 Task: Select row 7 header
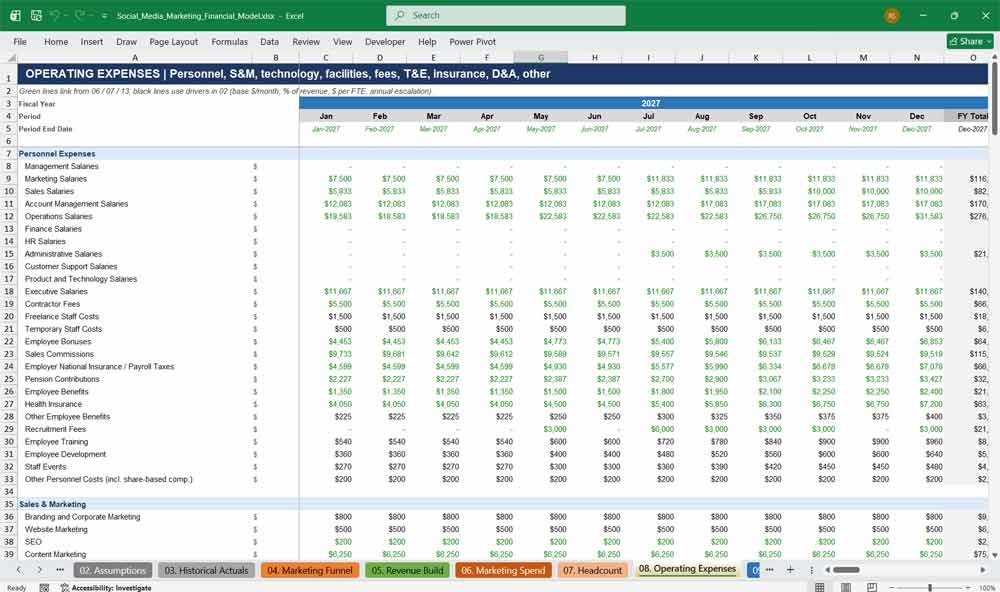pos(9,154)
